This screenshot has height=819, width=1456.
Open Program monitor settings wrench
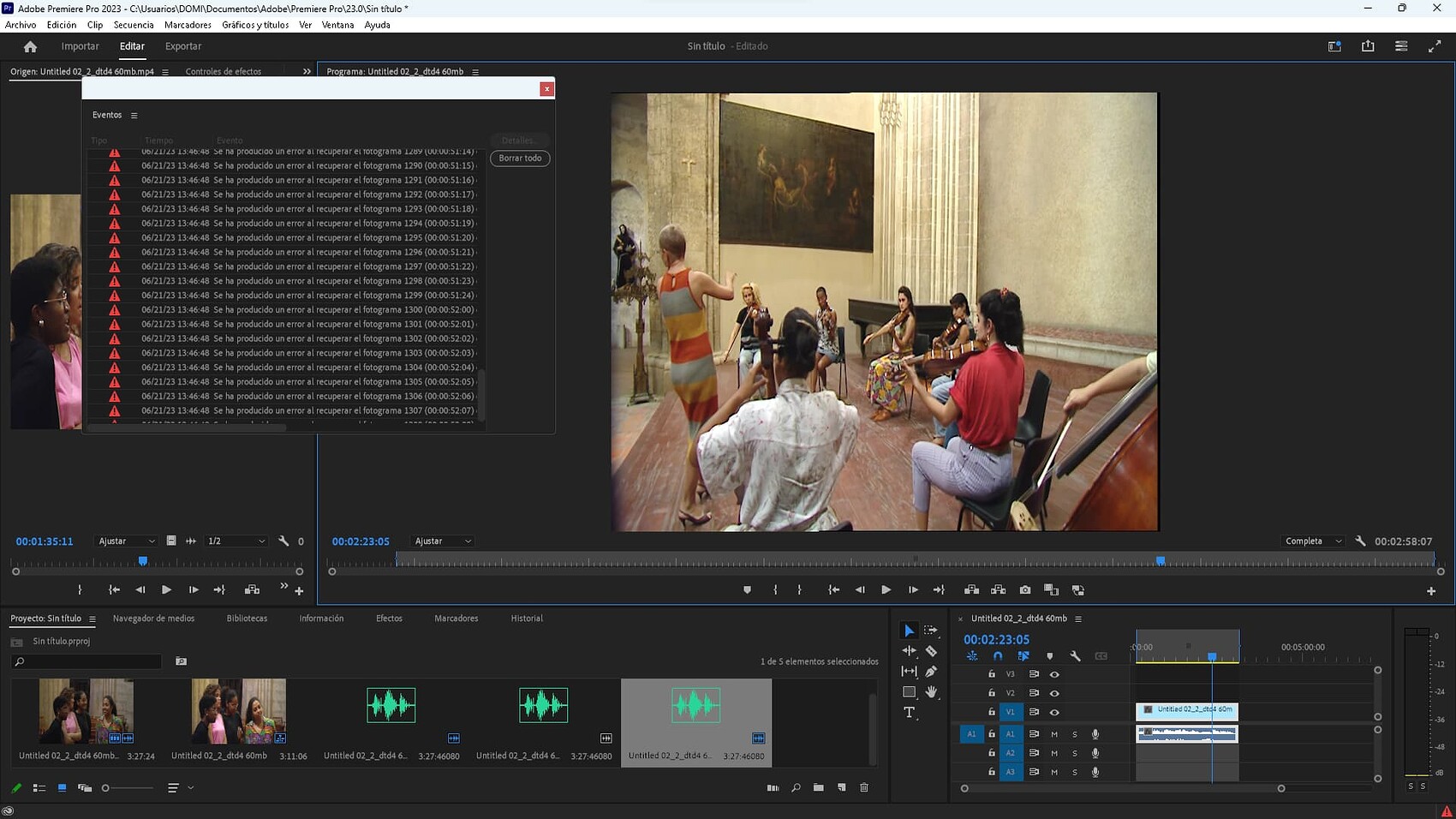tap(1360, 541)
